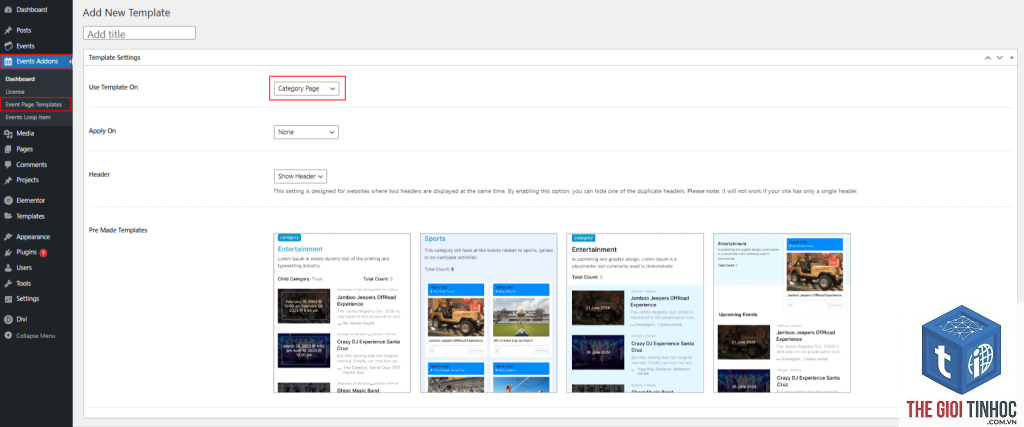Click the Projects pin icon
1024x427 pixels.
(8, 180)
